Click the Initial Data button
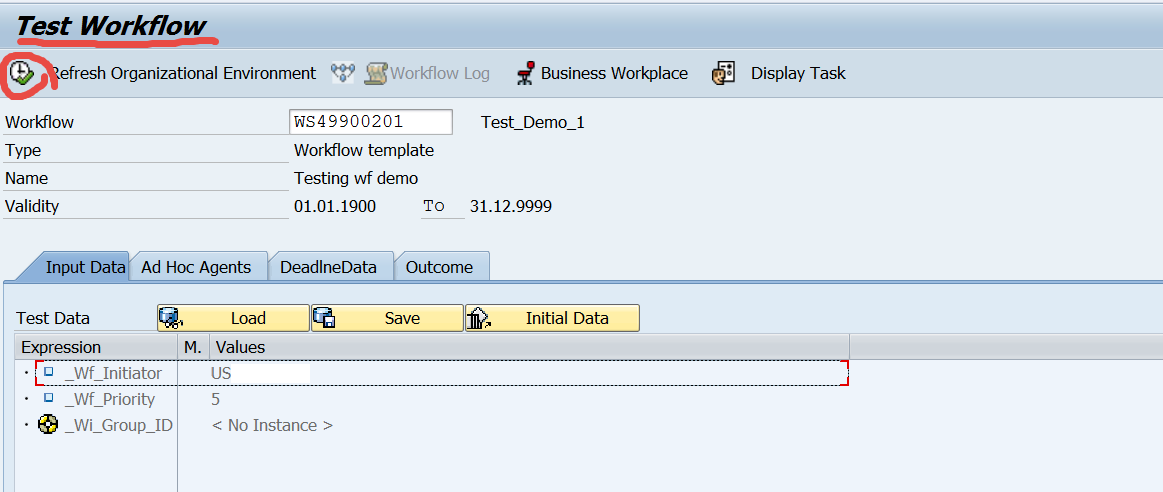This screenshot has height=492, width=1163. click(553, 318)
